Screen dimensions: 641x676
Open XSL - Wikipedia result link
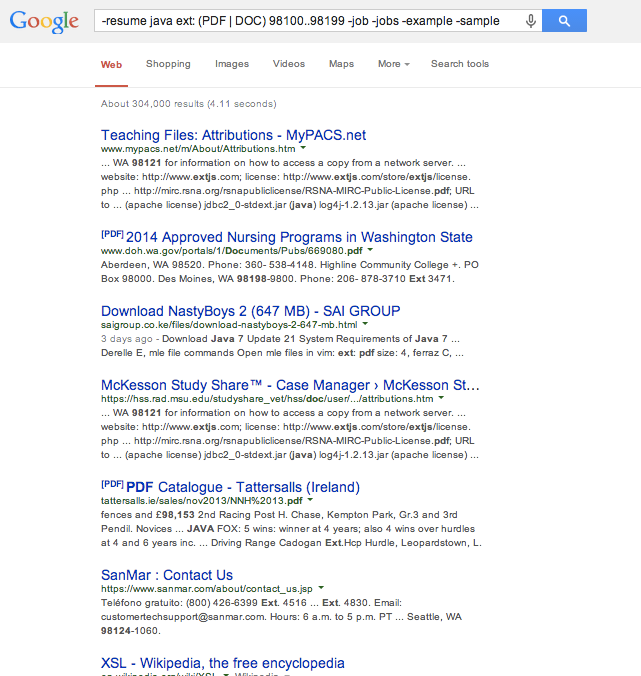click(x=222, y=663)
